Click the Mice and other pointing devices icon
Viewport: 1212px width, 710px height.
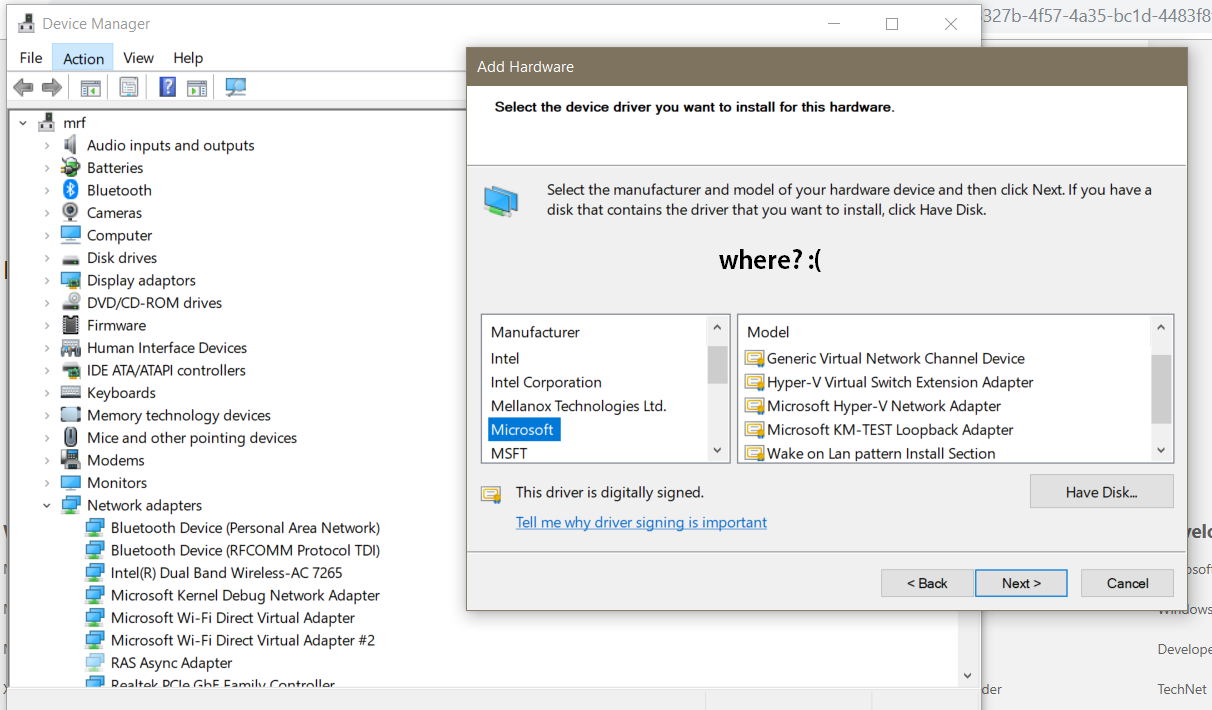coord(70,438)
